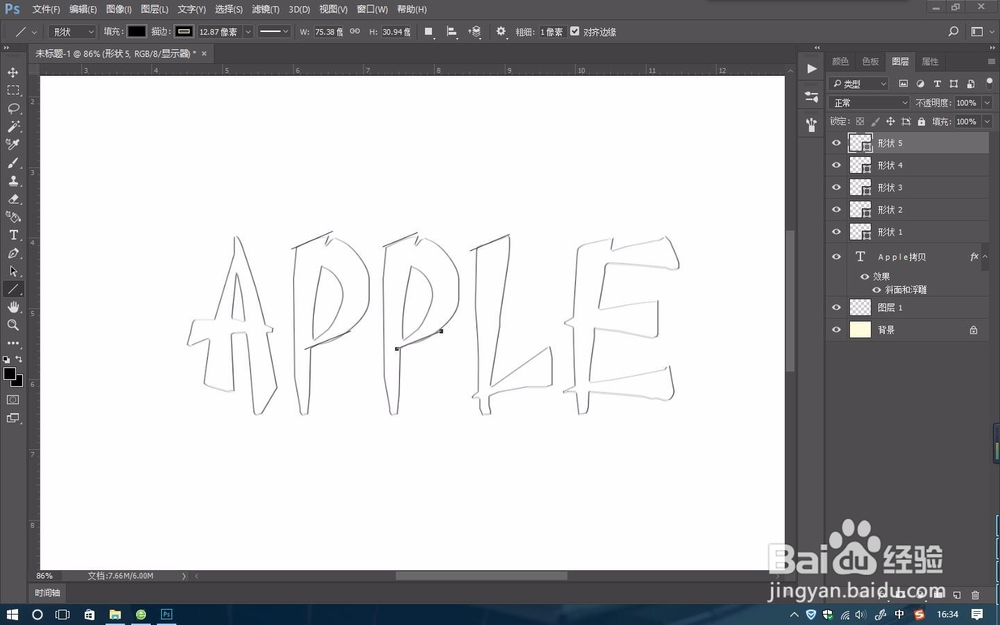Screen dimensions: 1000x625
Task: Select the Eyedropper tool
Action: [x=13, y=144]
